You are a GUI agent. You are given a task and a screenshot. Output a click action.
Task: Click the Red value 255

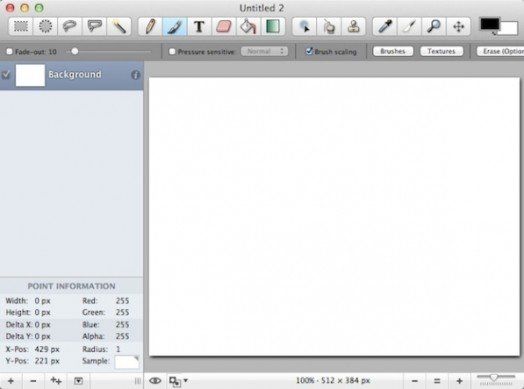[x=122, y=300]
